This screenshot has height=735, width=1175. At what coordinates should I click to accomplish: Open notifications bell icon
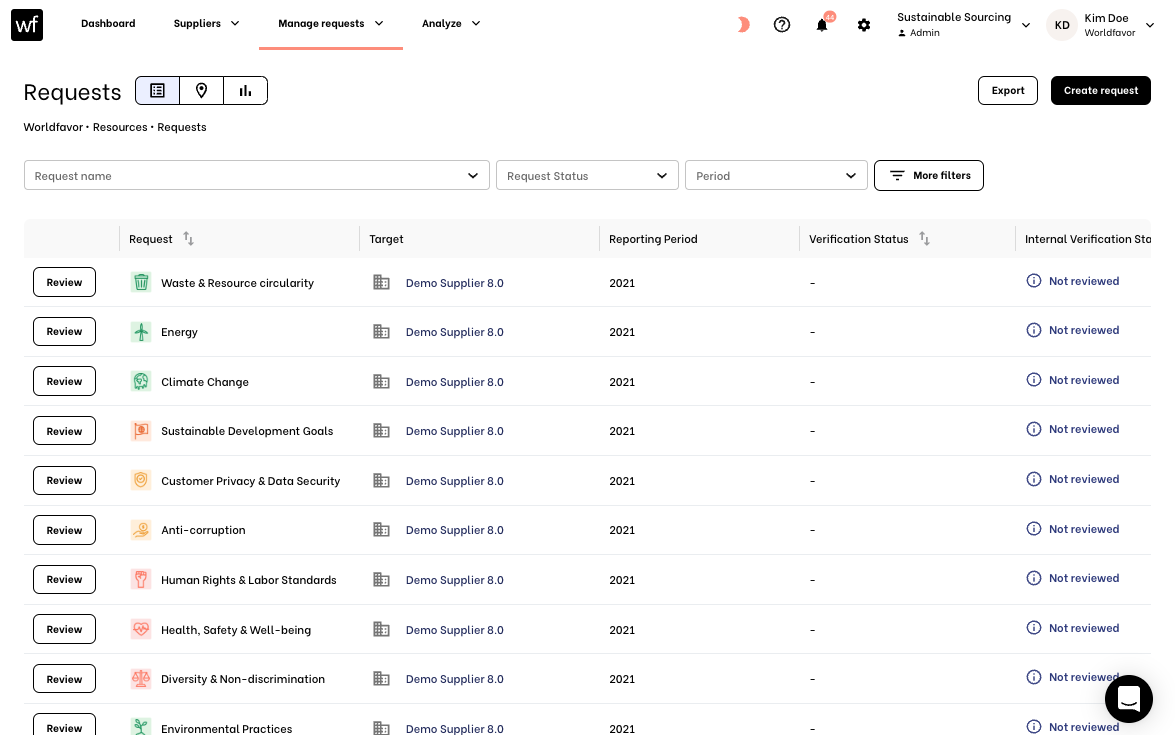click(822, 25)
